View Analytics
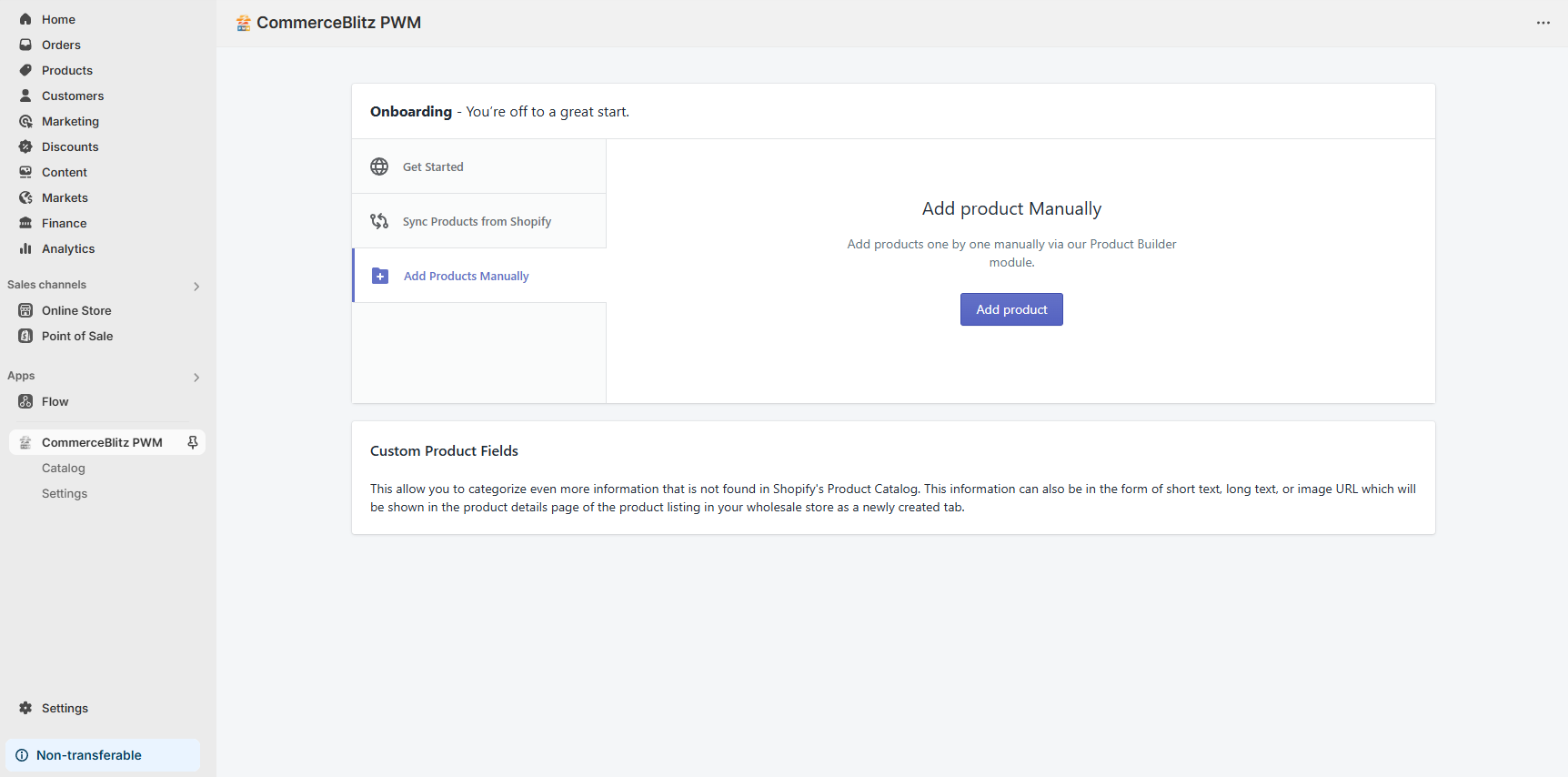This screenshot has width=1568, height=777. [68, 248]
